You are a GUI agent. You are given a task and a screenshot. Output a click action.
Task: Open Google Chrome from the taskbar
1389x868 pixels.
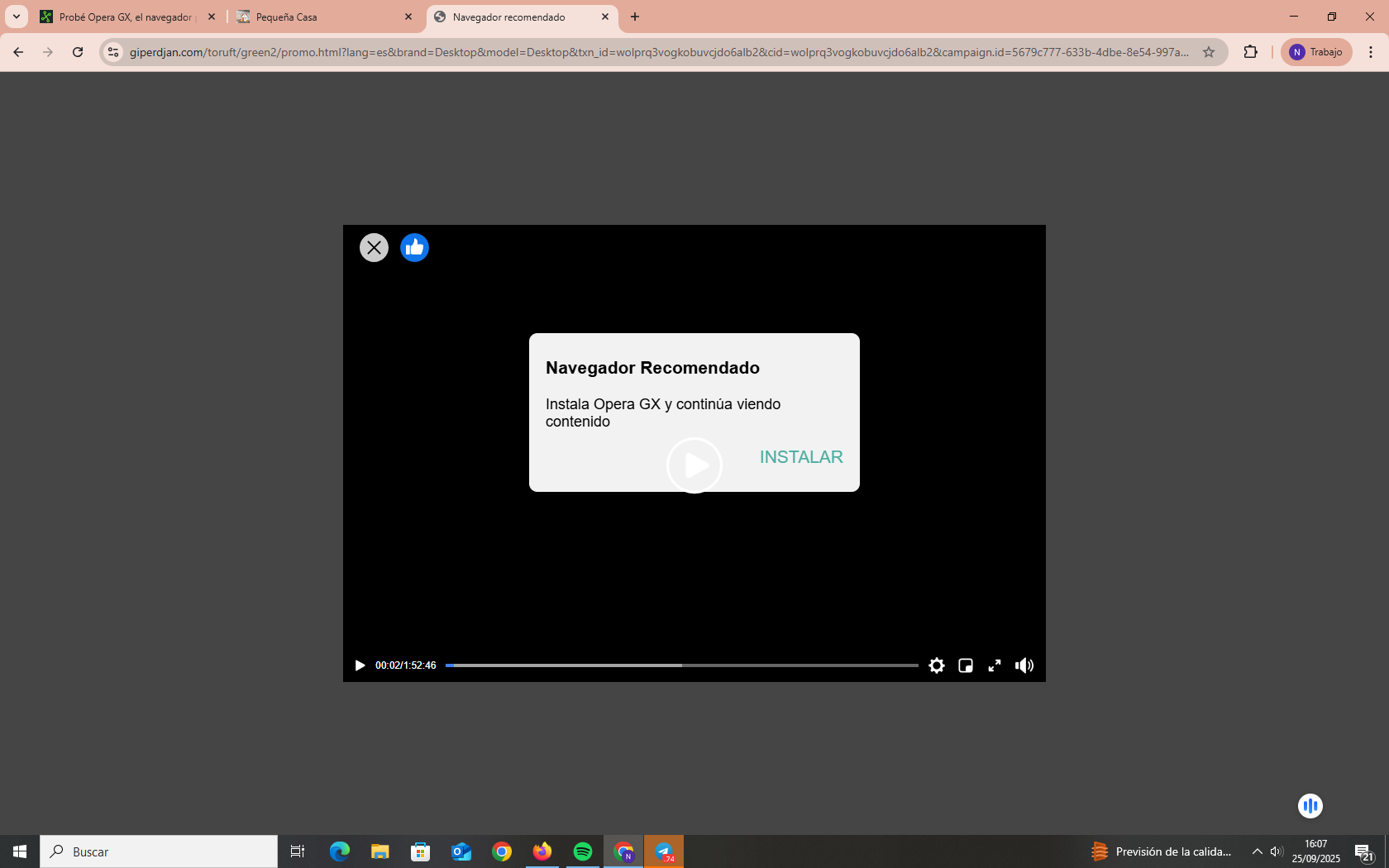pyautogui.click(x=502, y=851)
